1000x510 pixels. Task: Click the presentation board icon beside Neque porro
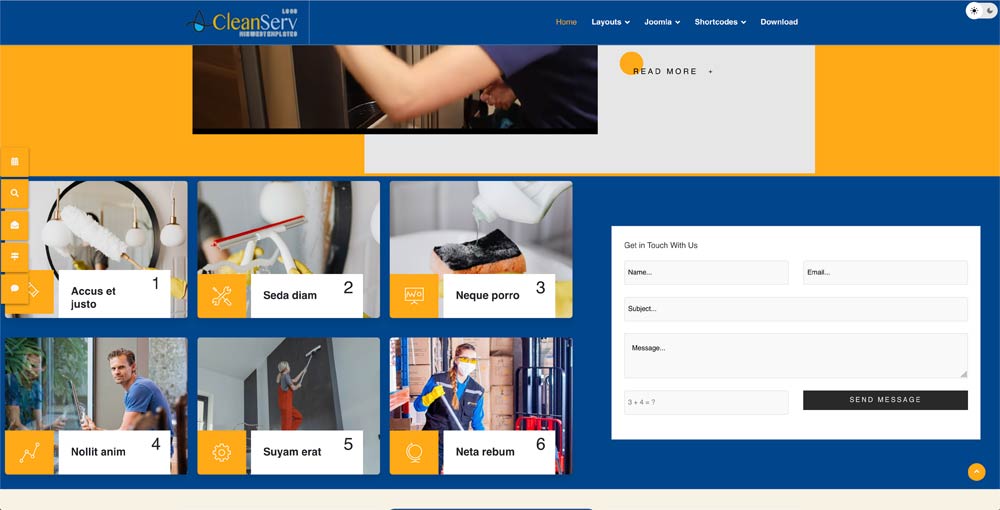tap(414, 296)
